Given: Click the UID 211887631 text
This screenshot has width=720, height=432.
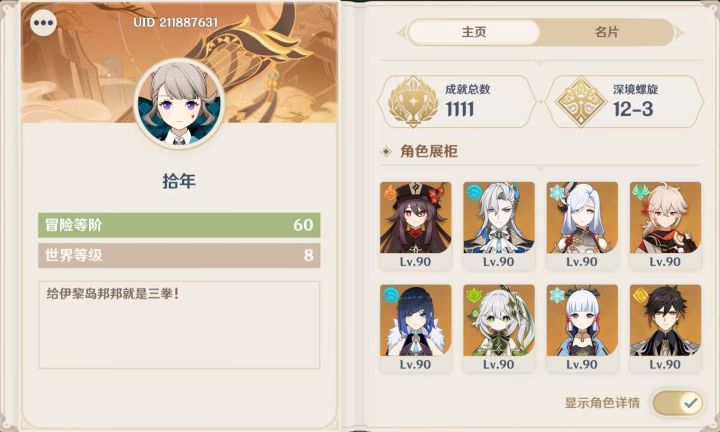Looking at the screenshot, I should click(x=176, y=22).
